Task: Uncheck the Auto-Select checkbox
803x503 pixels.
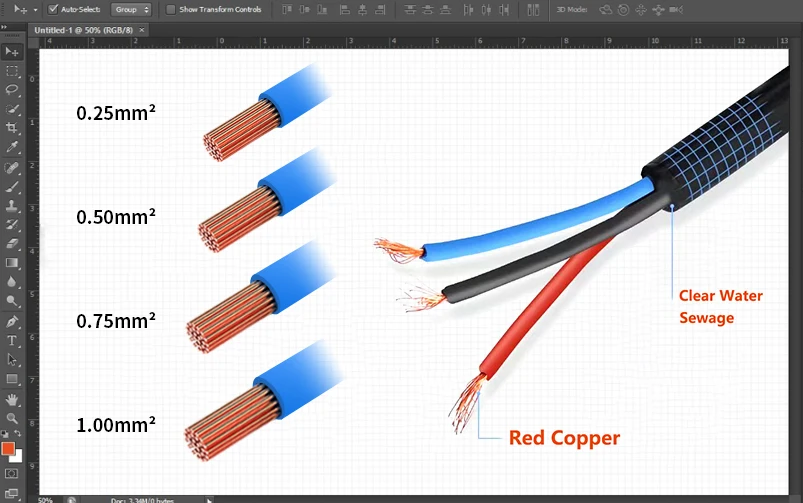Action: click(x=53, y=9)
